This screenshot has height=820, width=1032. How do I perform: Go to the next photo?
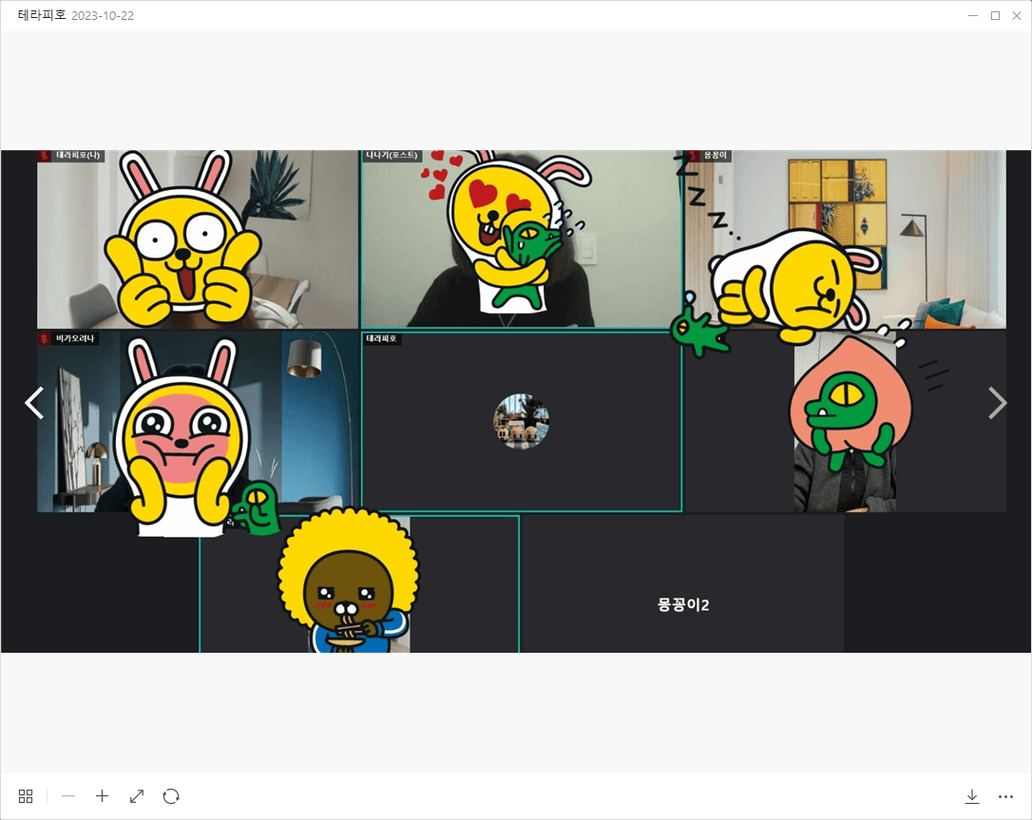[x=997, y=403]
